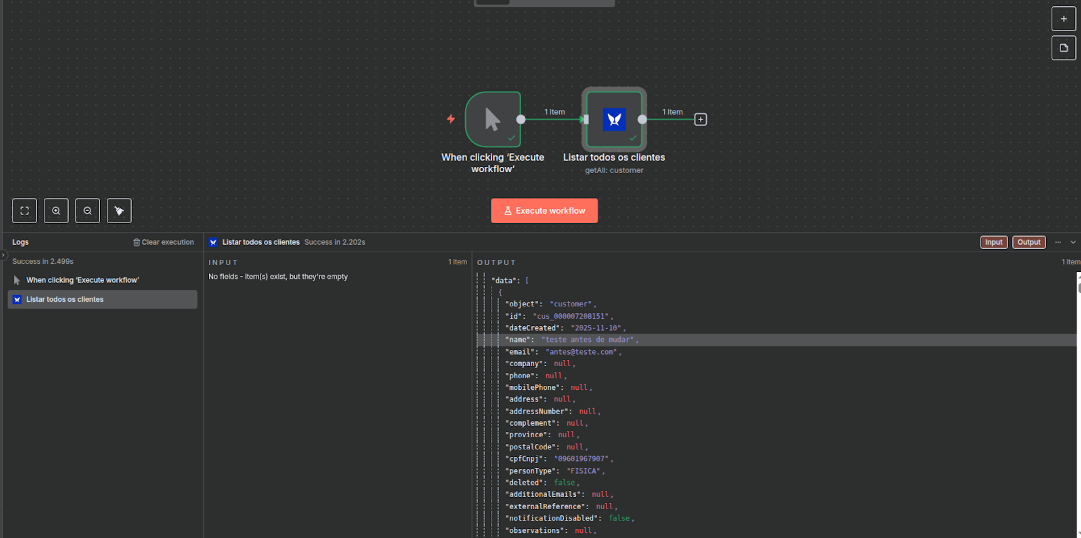Click the red lightning trigger indicator
Viewport: 1081px width, 538px height.
[451, 119]
